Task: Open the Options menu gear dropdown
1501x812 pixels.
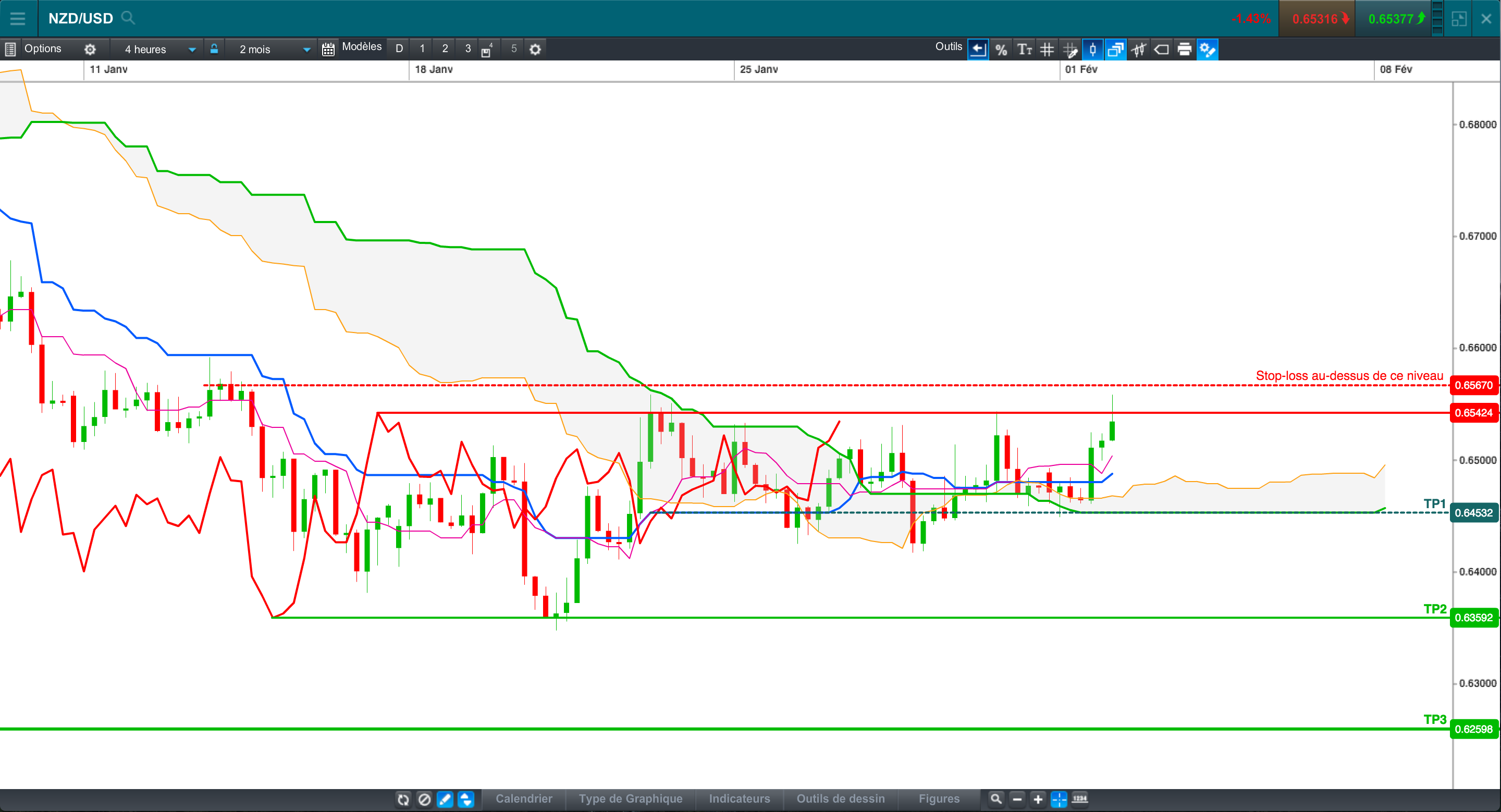Action: [x=90, y=50]
